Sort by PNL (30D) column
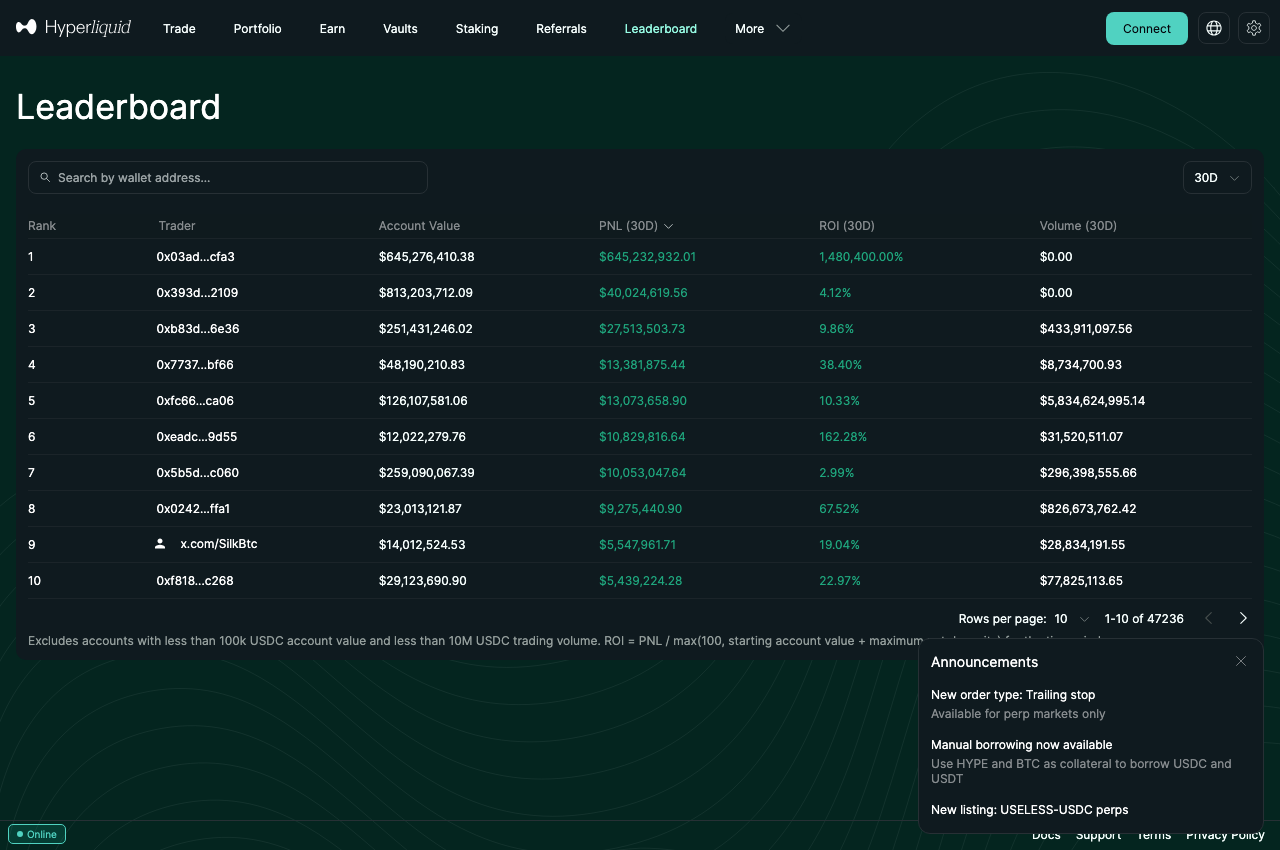The image size is (1280, 850). [x=636, y=225]
